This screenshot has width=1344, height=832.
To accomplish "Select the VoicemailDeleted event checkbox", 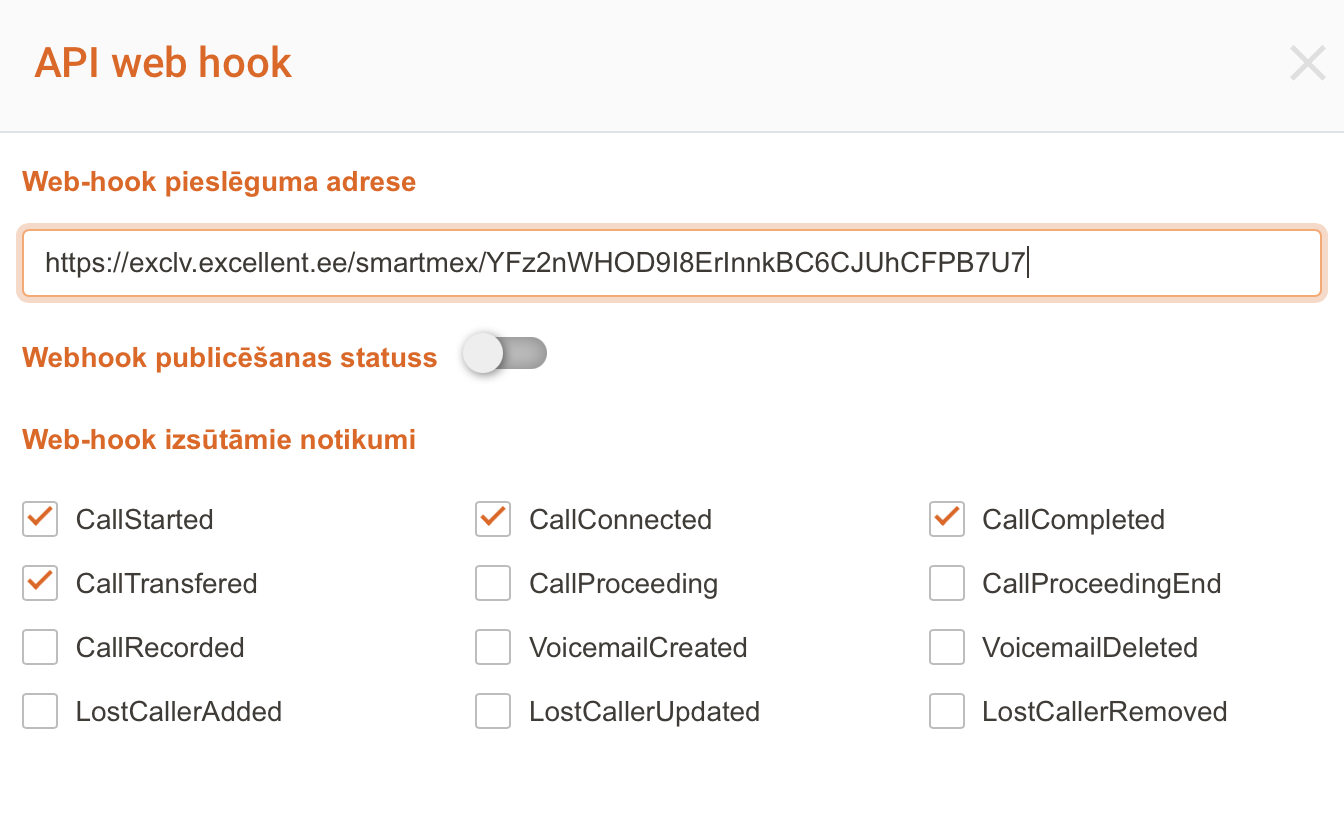I will point(946,648).
